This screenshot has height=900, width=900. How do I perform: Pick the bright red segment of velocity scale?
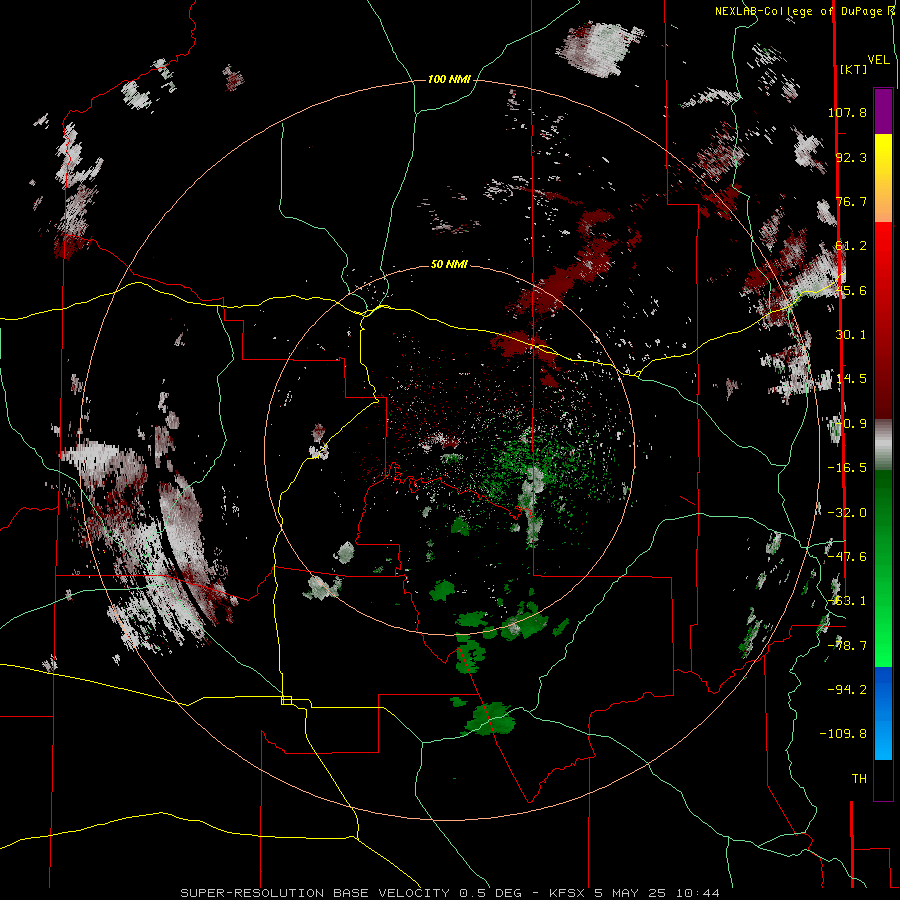coord(883,246)
